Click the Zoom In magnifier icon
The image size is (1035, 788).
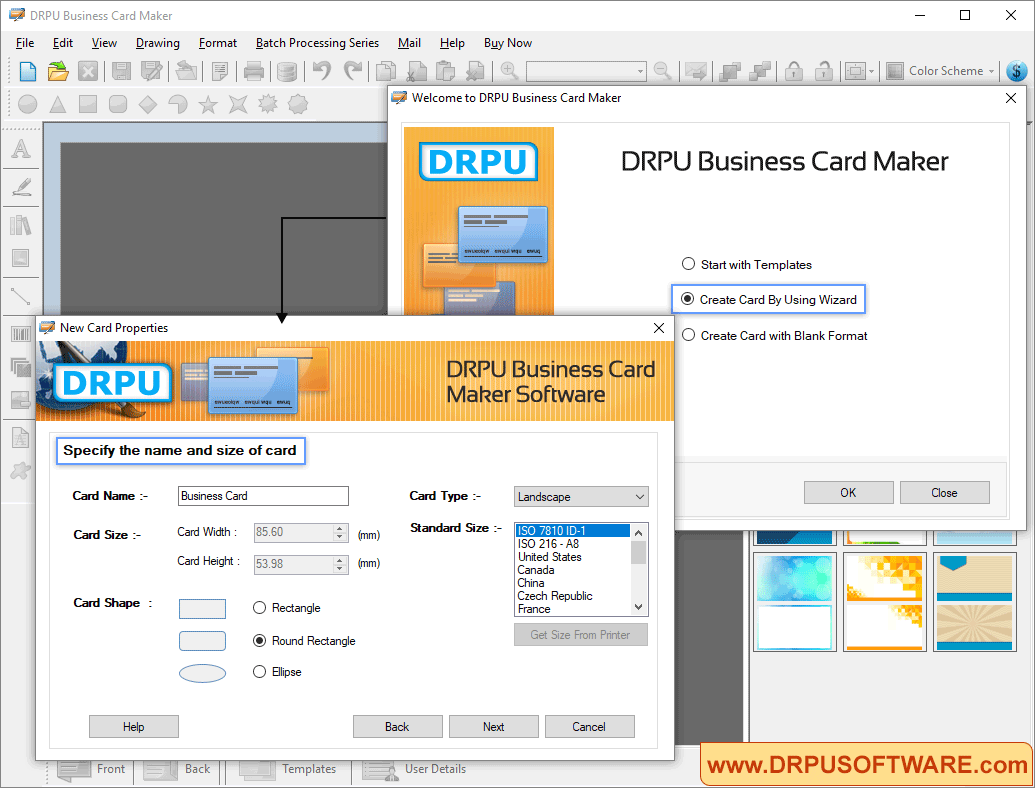click(x=509, y=70)
